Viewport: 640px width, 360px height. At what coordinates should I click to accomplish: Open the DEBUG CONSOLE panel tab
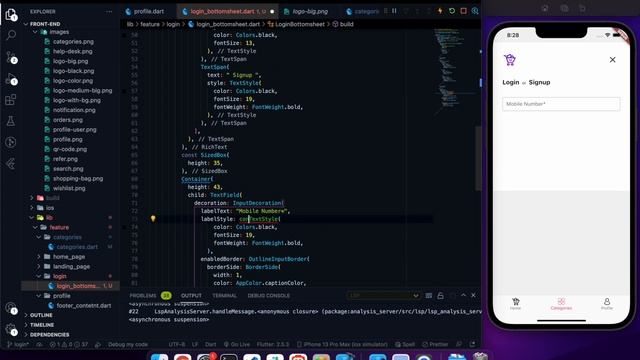pos(269,296)
